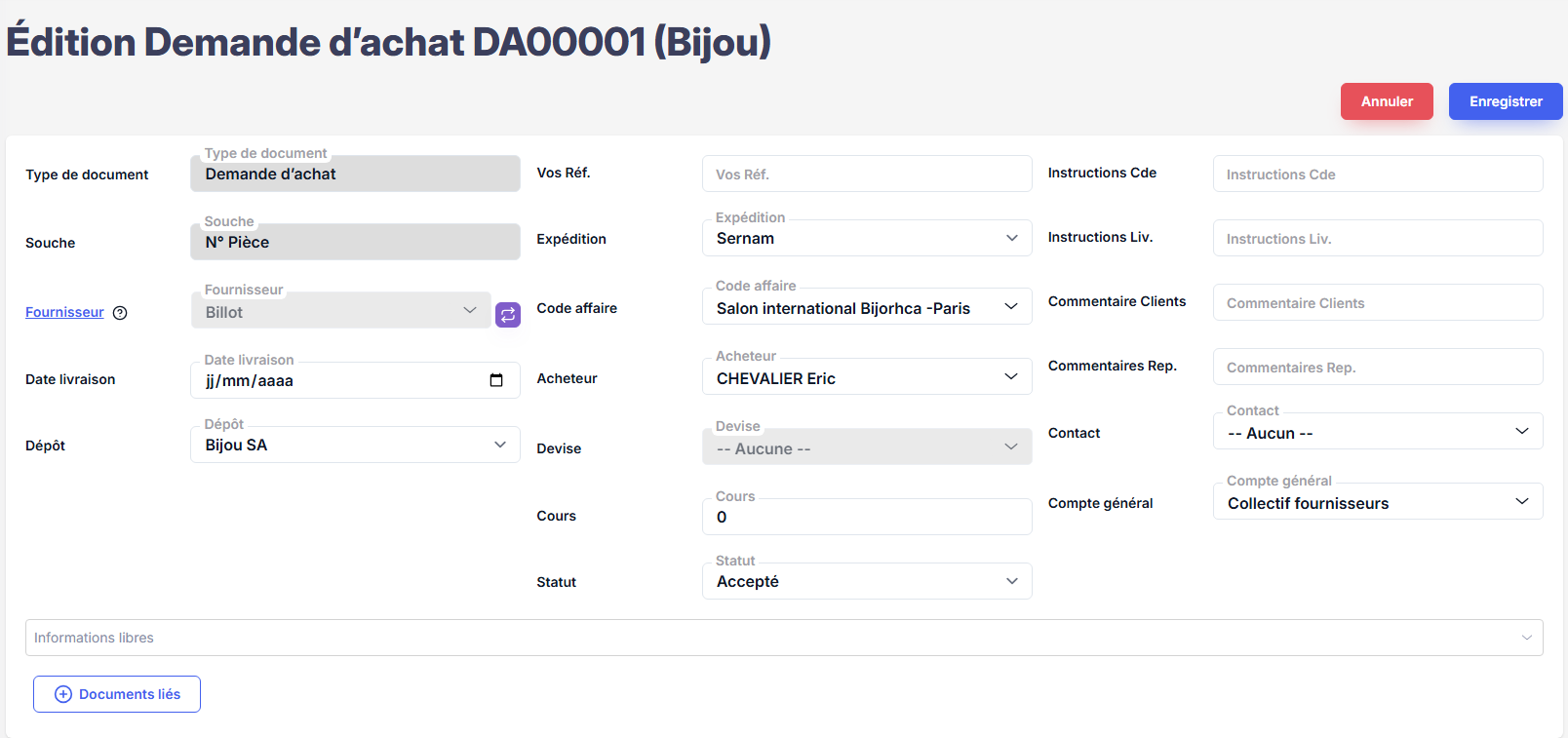Open the calendar picker in Date livraison
1568x738 pixels.
click(496, 380)
